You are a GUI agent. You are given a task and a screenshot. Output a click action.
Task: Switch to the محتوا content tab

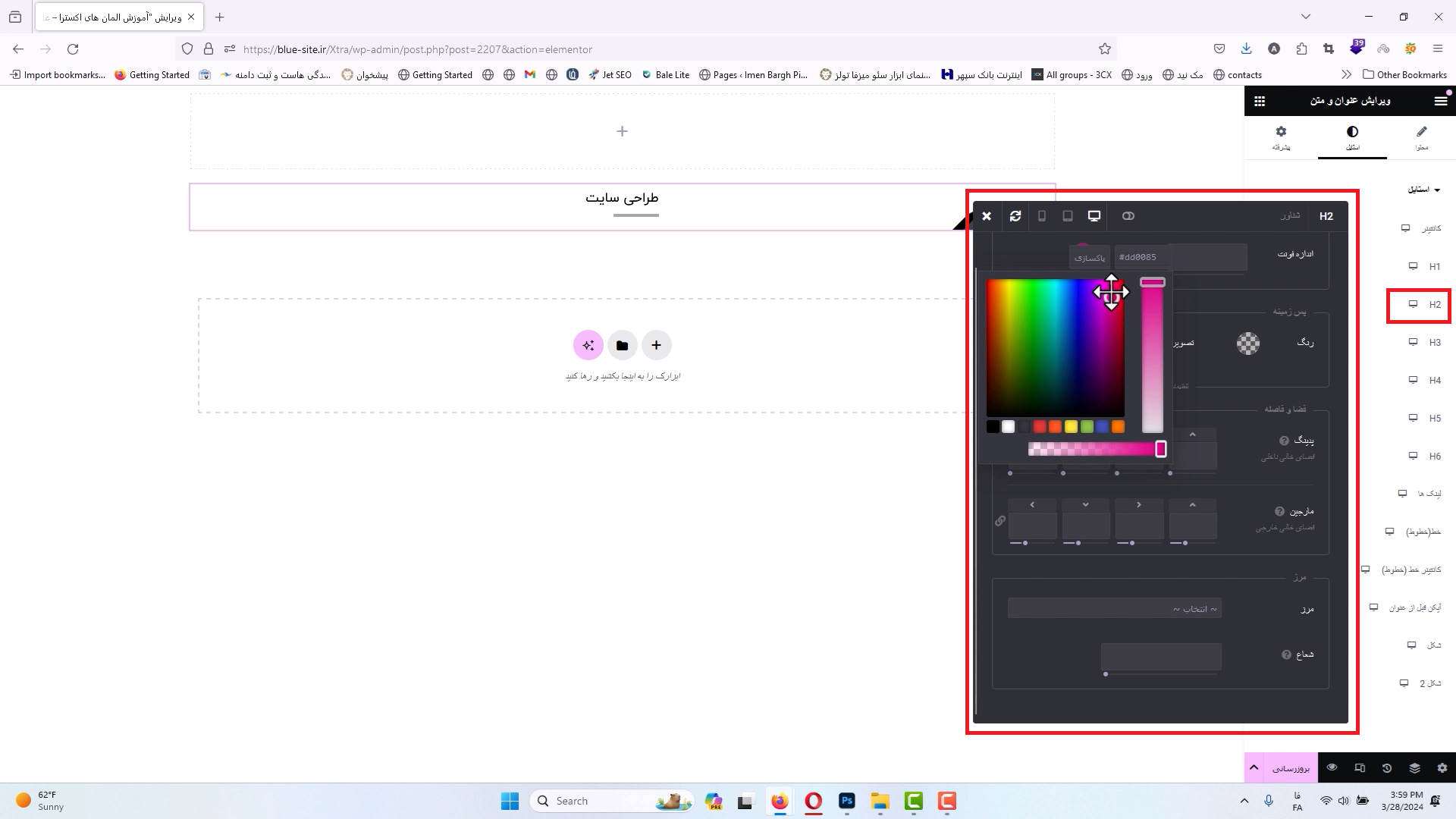tap(1422, 138)
